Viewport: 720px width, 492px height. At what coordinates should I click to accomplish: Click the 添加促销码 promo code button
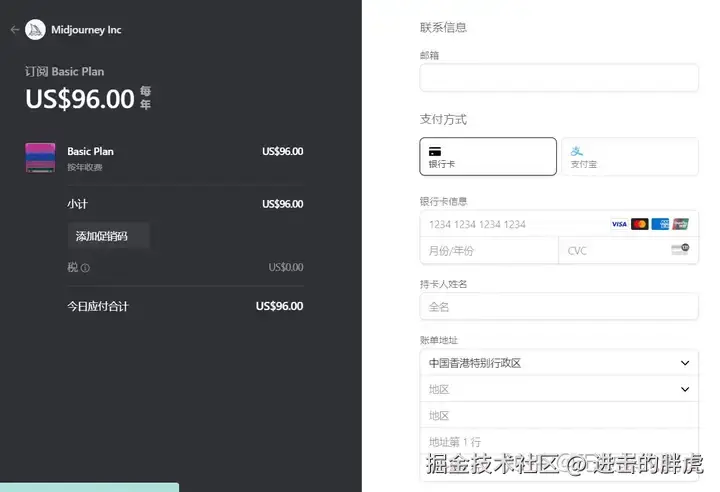click(x=108, y=236)
